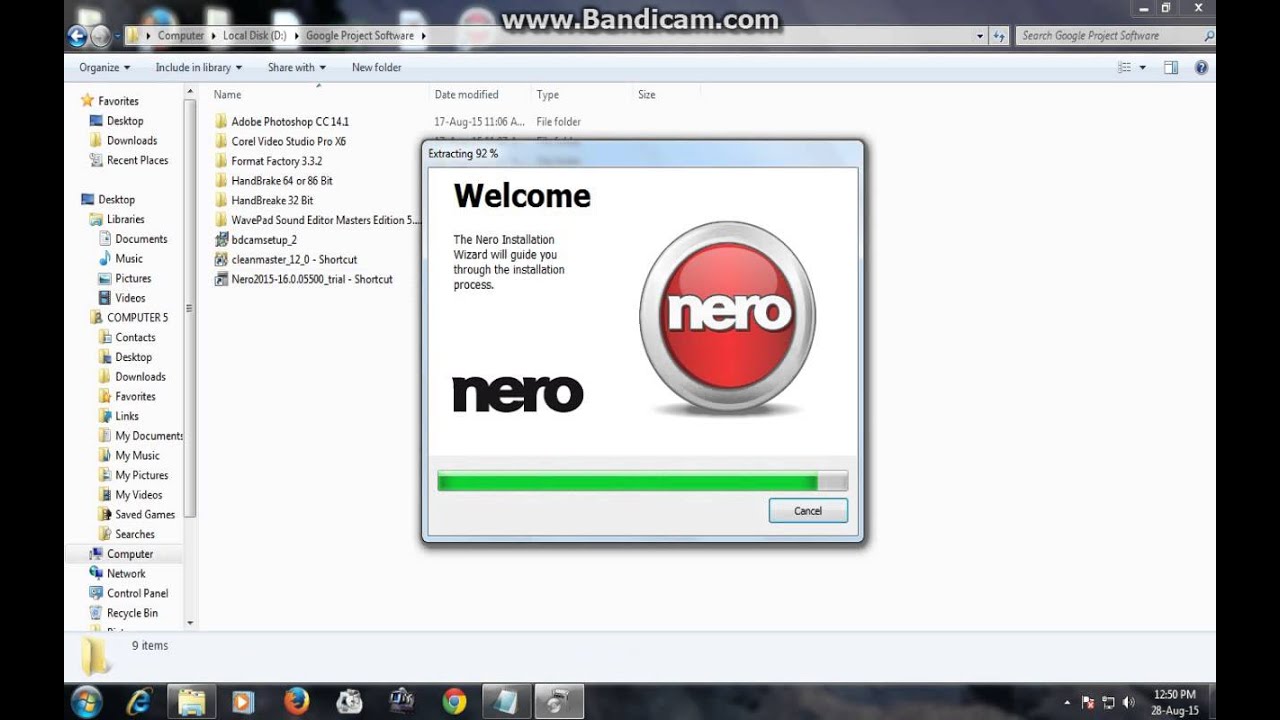1280x720 pixels.
Task: Select the WavePad Sound Editor Masters Edition folder
Action: (318, 220)
